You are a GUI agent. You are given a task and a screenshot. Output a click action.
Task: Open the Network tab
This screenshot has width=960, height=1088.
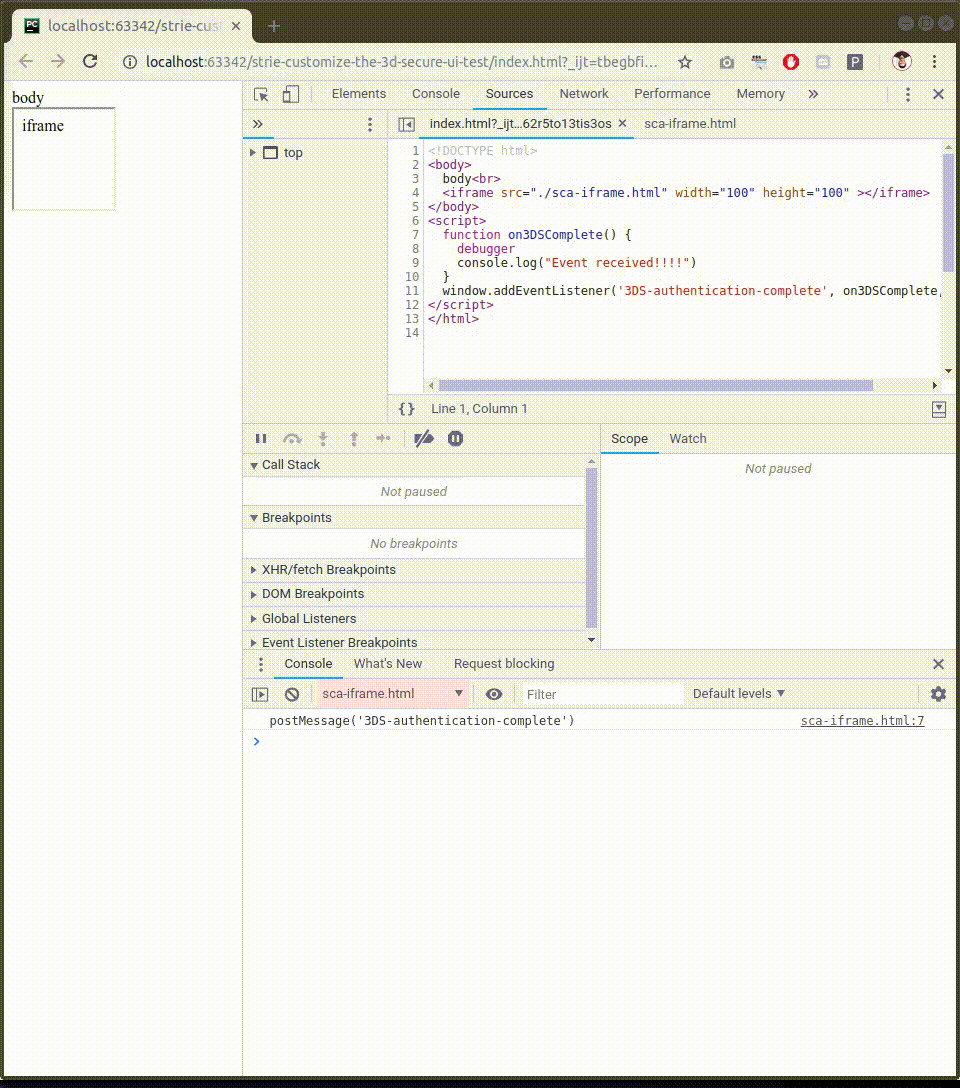(583, 94)
